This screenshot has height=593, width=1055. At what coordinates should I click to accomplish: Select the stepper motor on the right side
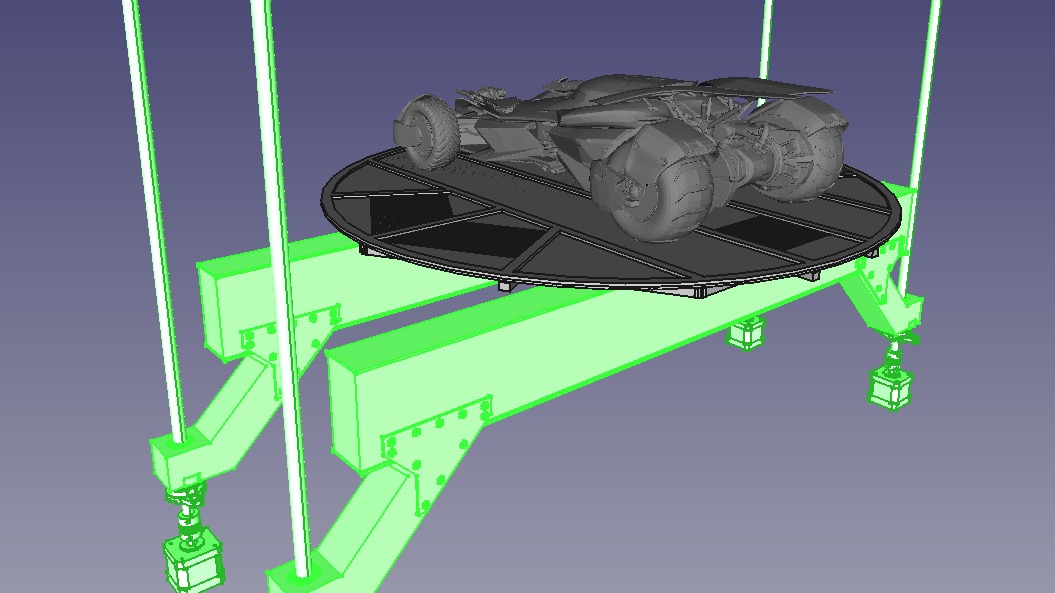(x=889, y=387)
